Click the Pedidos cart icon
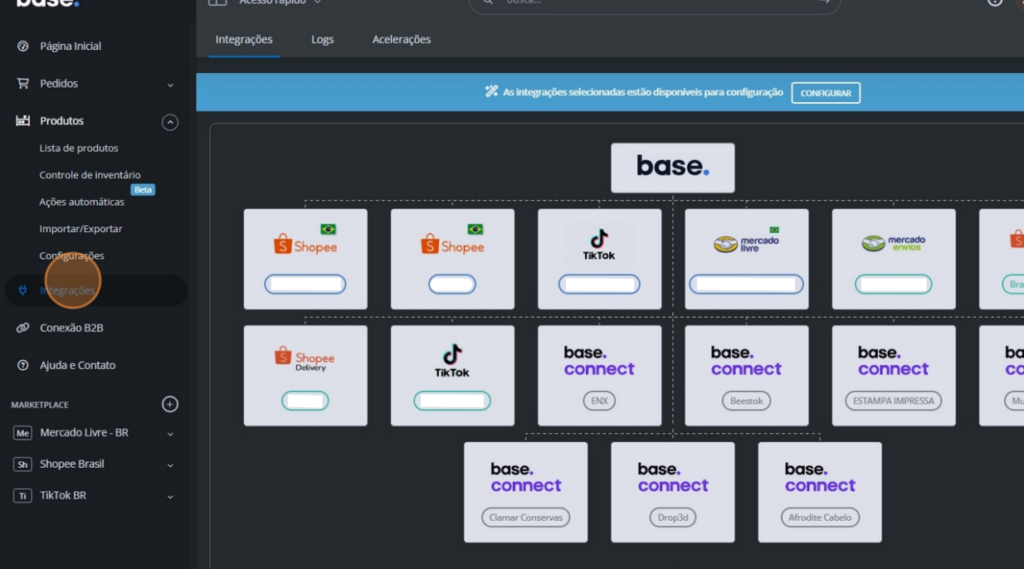The image size is (1024, 569). [23, 84]
